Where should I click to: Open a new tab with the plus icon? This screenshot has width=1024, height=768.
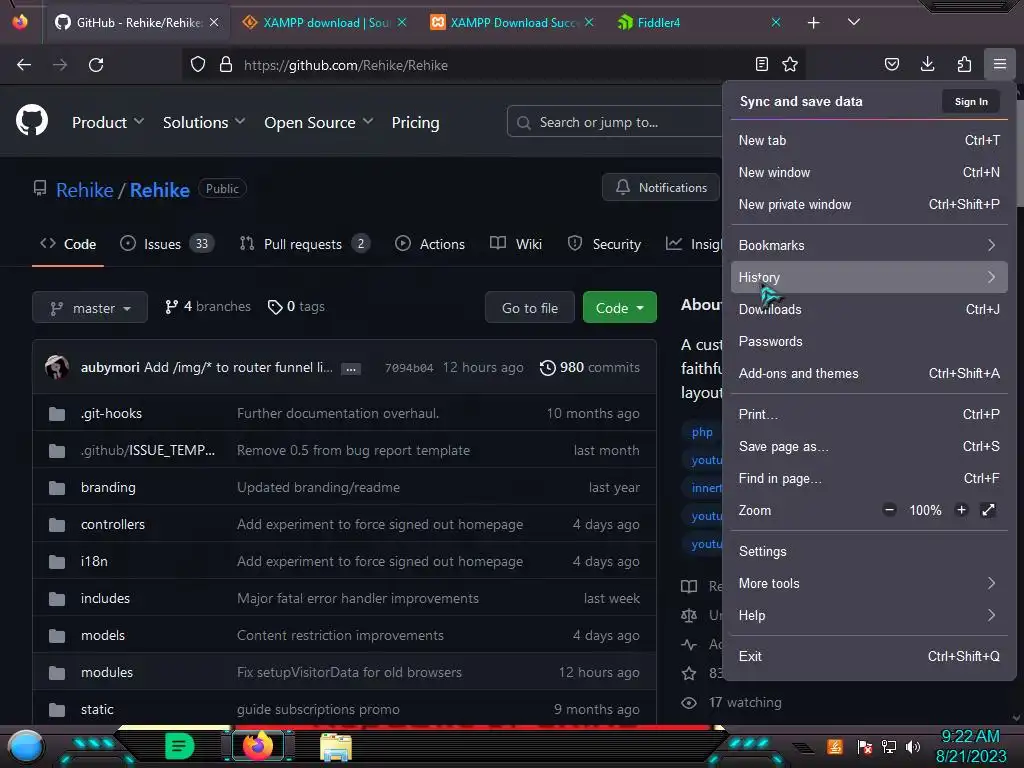point(814,23)
